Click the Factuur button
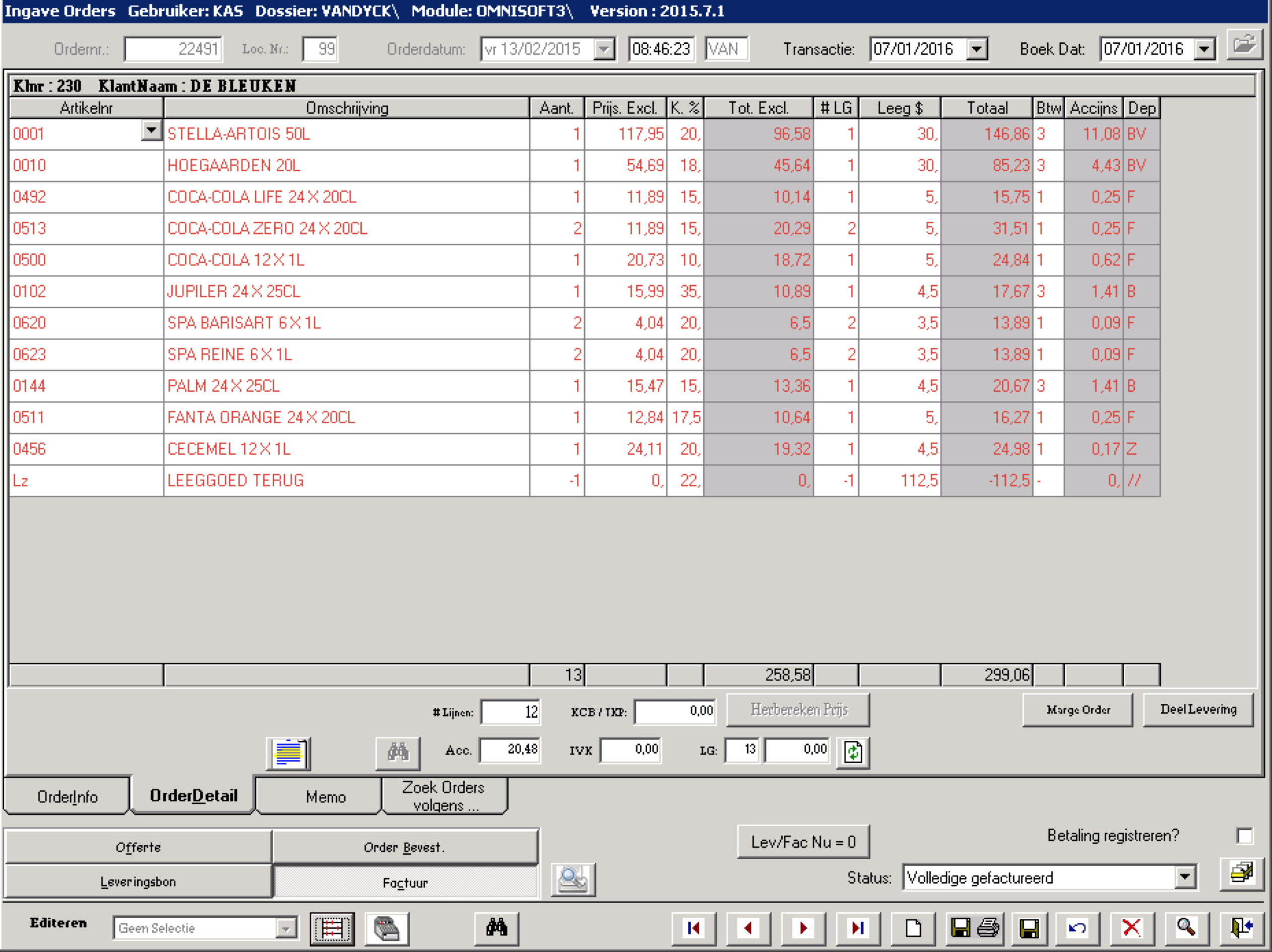The width and height of the screenshot is (1272, 952). pyautogui.click(x=405, y=882)
